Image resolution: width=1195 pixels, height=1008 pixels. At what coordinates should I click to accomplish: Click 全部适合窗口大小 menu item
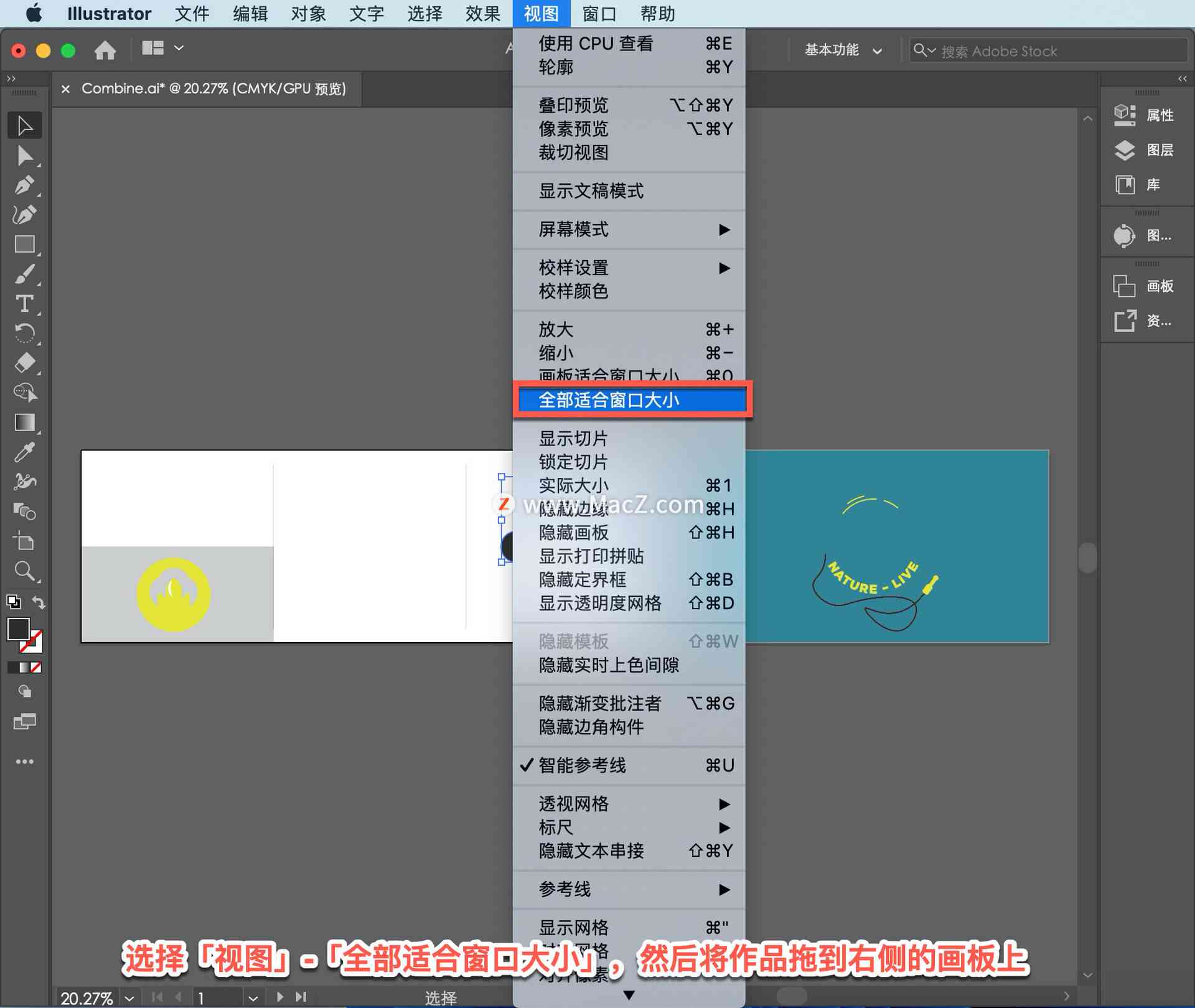pos(631,401)
